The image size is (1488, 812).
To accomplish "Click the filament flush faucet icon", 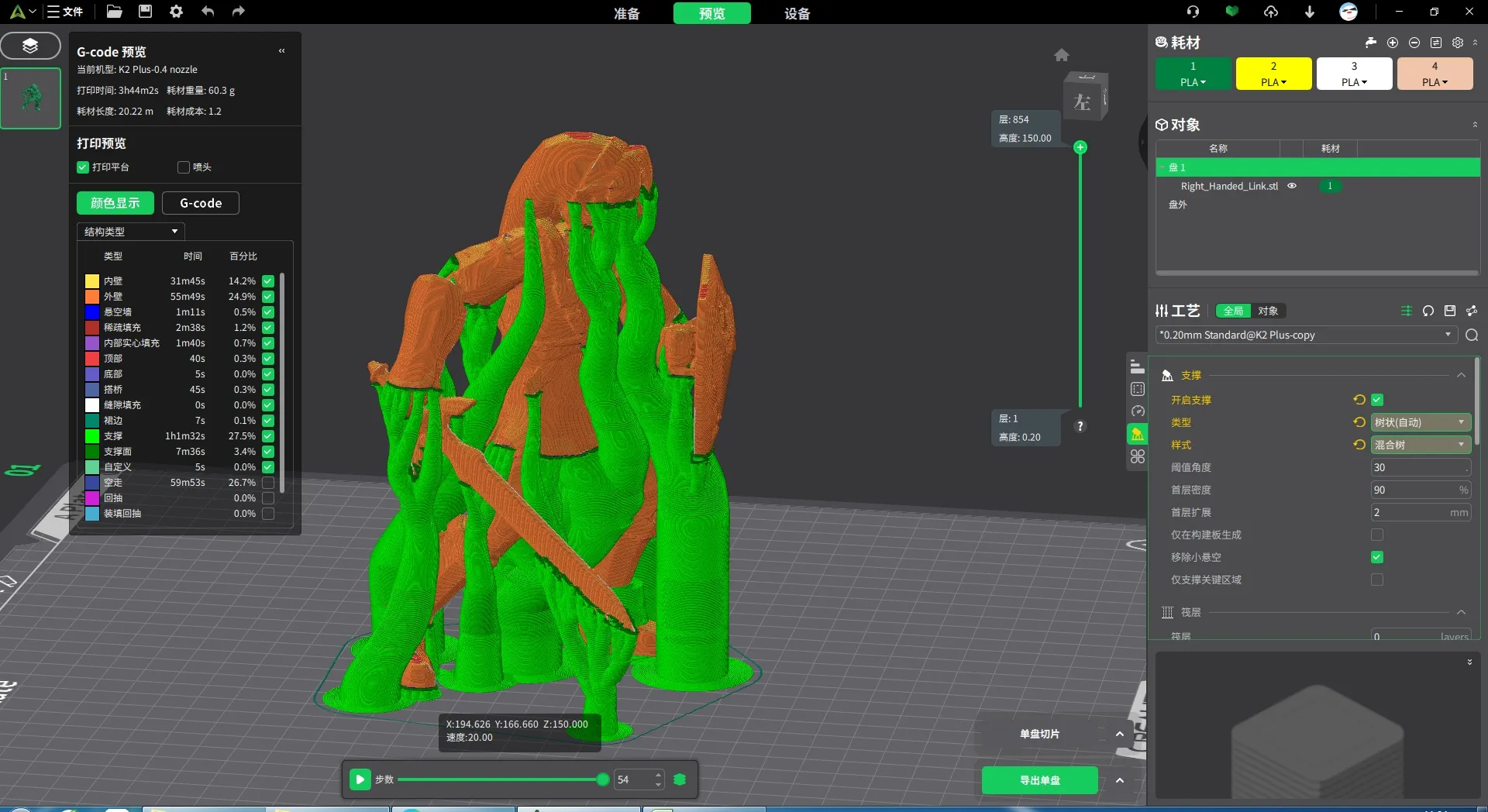I will point(1371,43).
